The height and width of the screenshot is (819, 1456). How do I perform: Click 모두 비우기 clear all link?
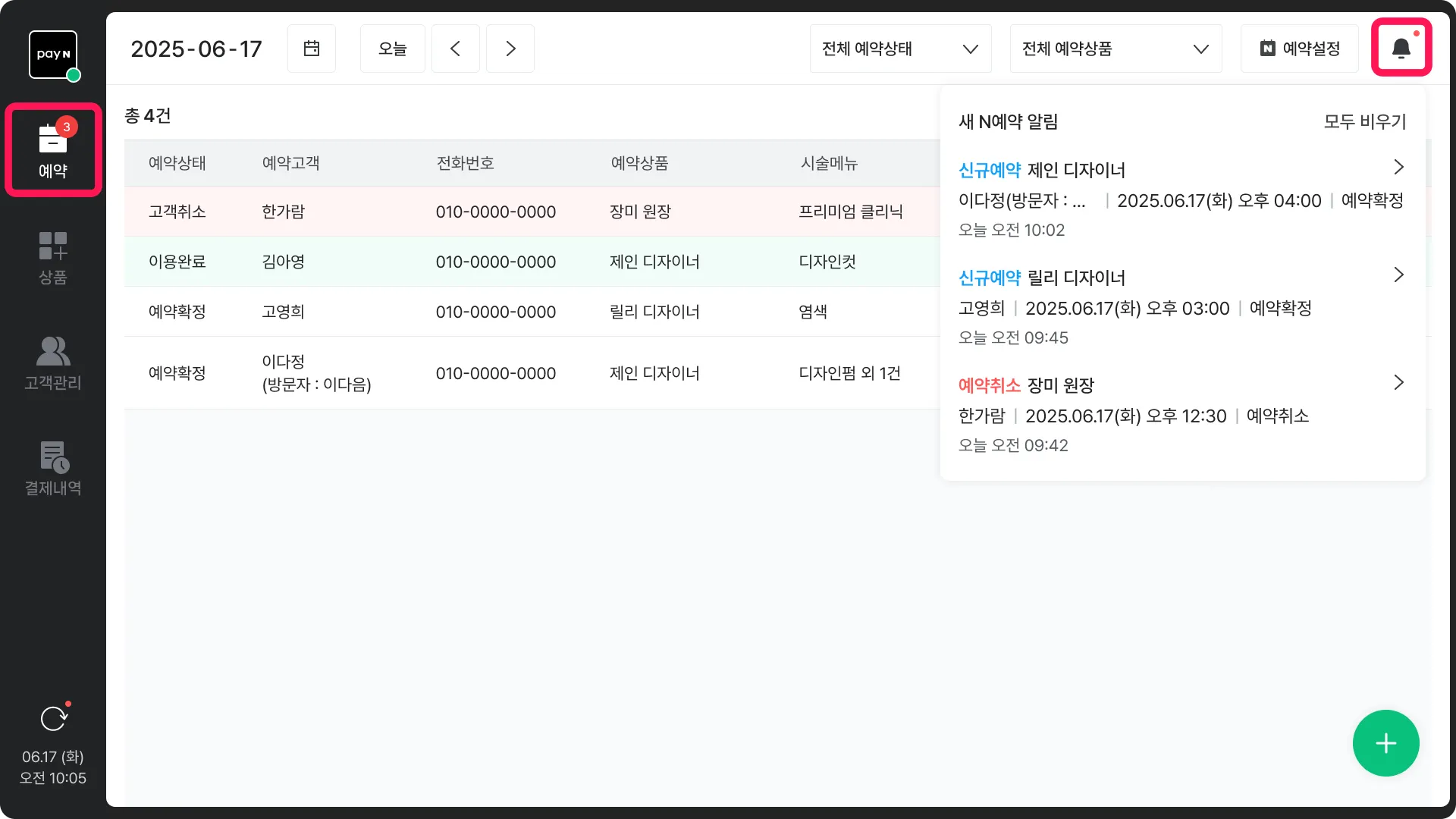coord(1364,121)
